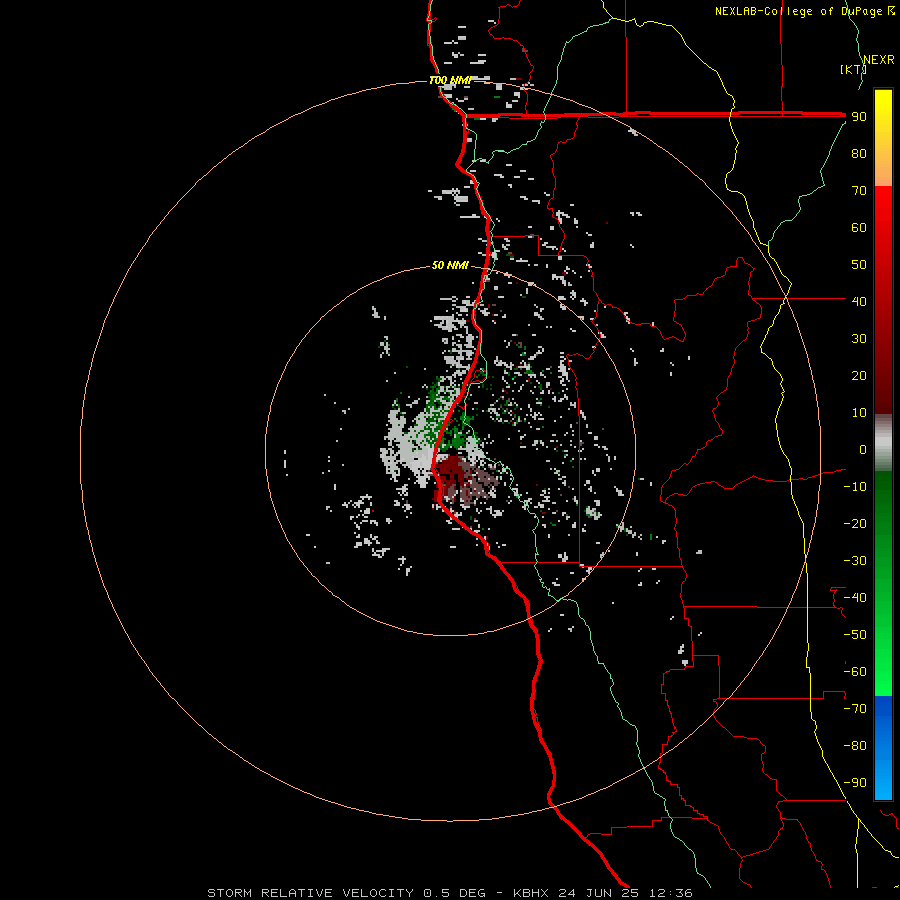Click the dark red outbound velocity blob near the radar
The image size is (900, 900).
coord(451,471)
